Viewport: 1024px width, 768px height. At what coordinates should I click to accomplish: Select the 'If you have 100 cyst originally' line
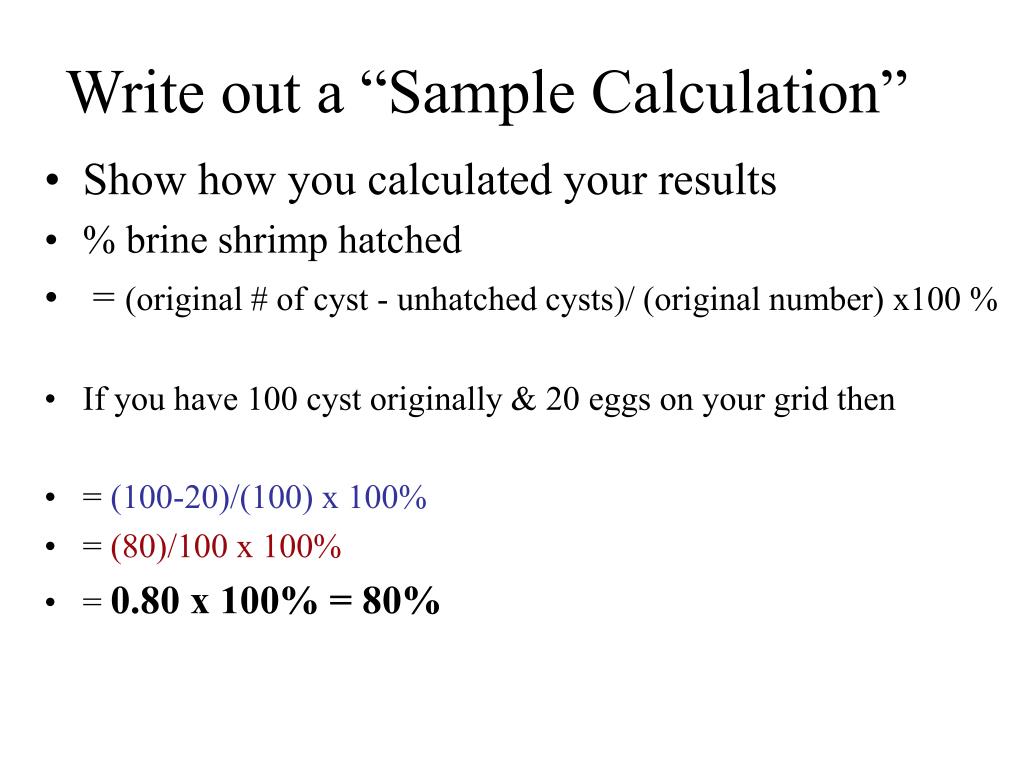coord(488,400)
